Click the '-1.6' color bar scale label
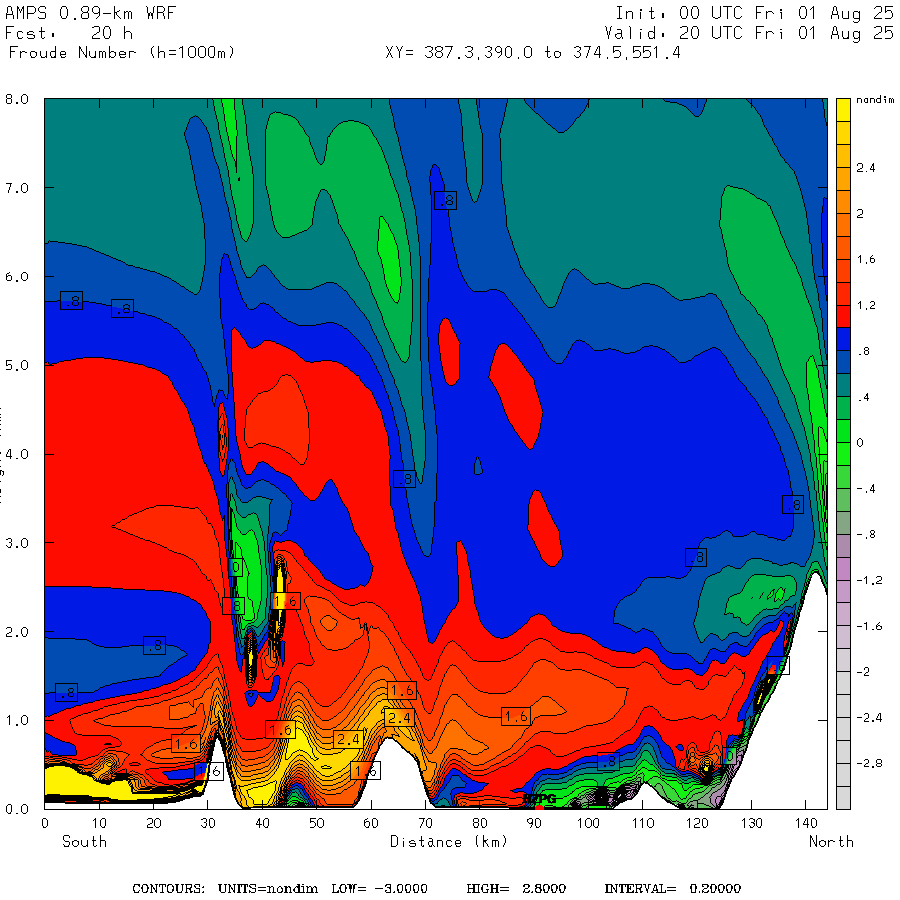 [x=869, y=626]
